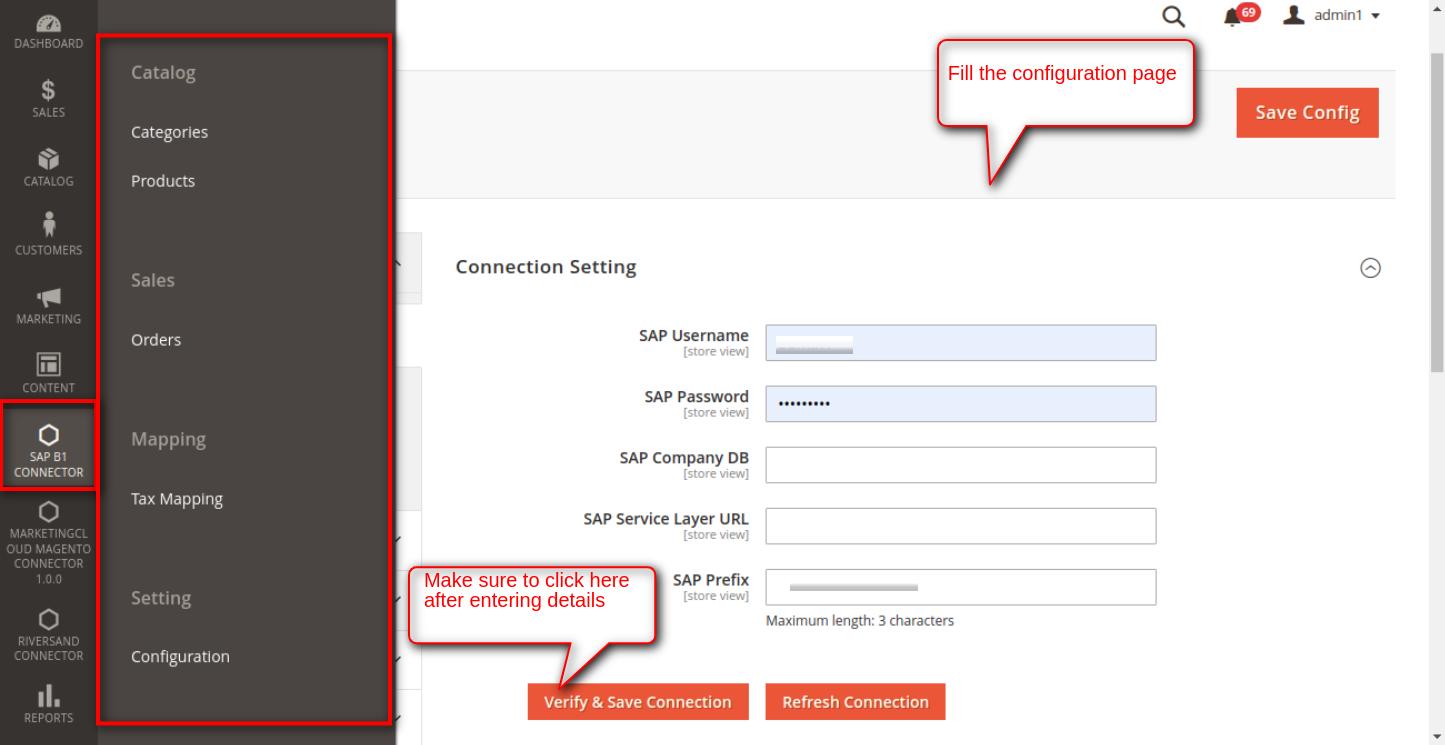Collapse the Connection Setting section

pyautogui.click(x=1372, y=268)
